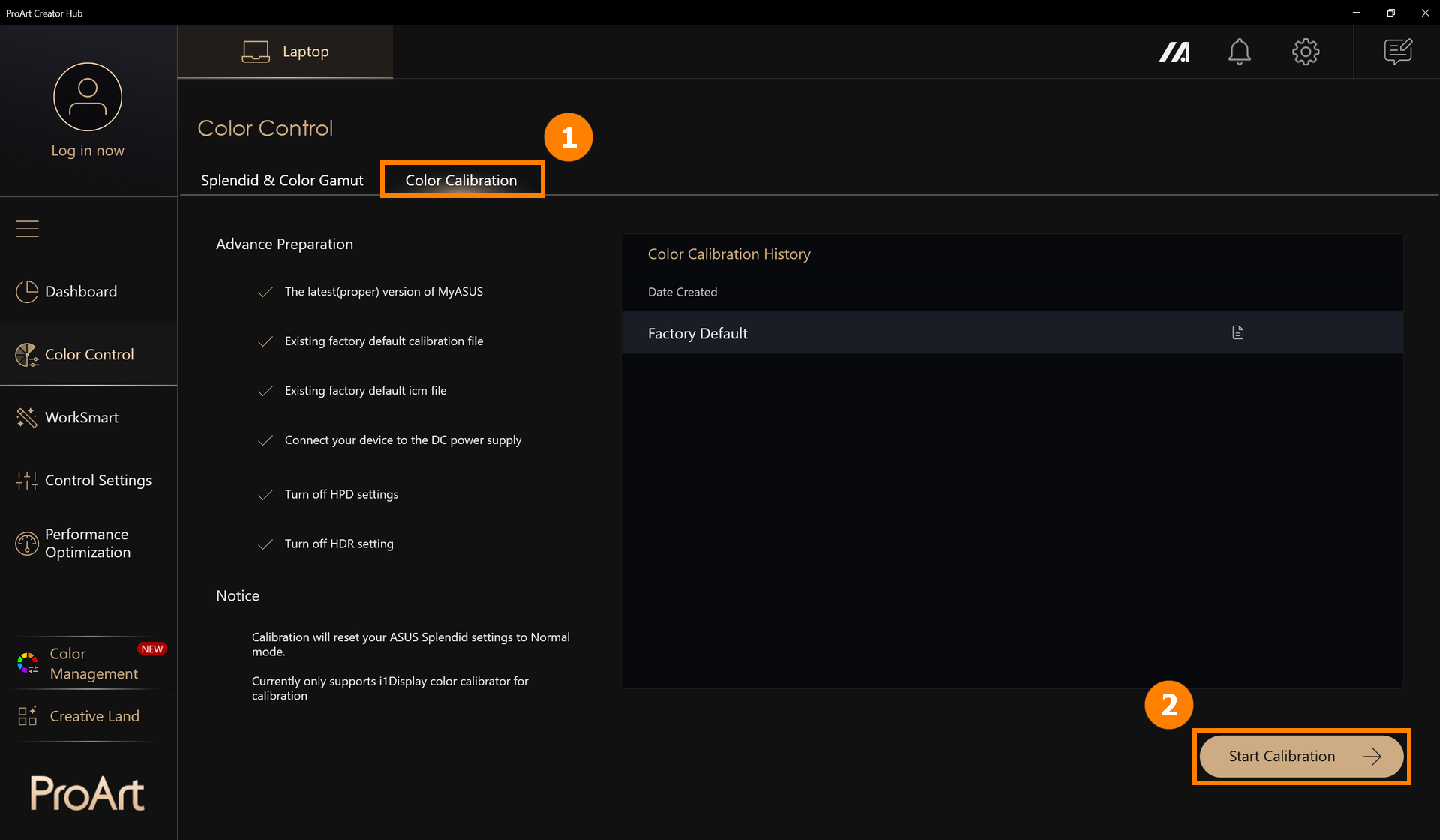Screen dimensions: 1440x840
Task: Click the HDR setting checkmark
Action: click(265, 544)
